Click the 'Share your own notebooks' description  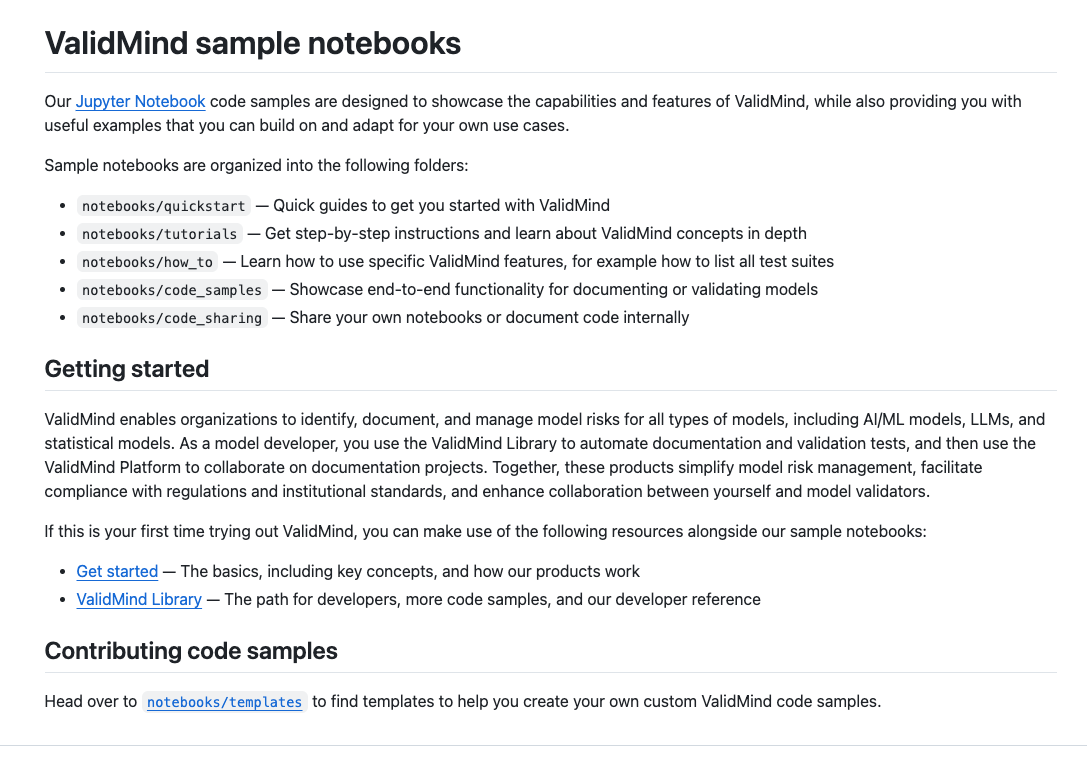pos(489,317)
